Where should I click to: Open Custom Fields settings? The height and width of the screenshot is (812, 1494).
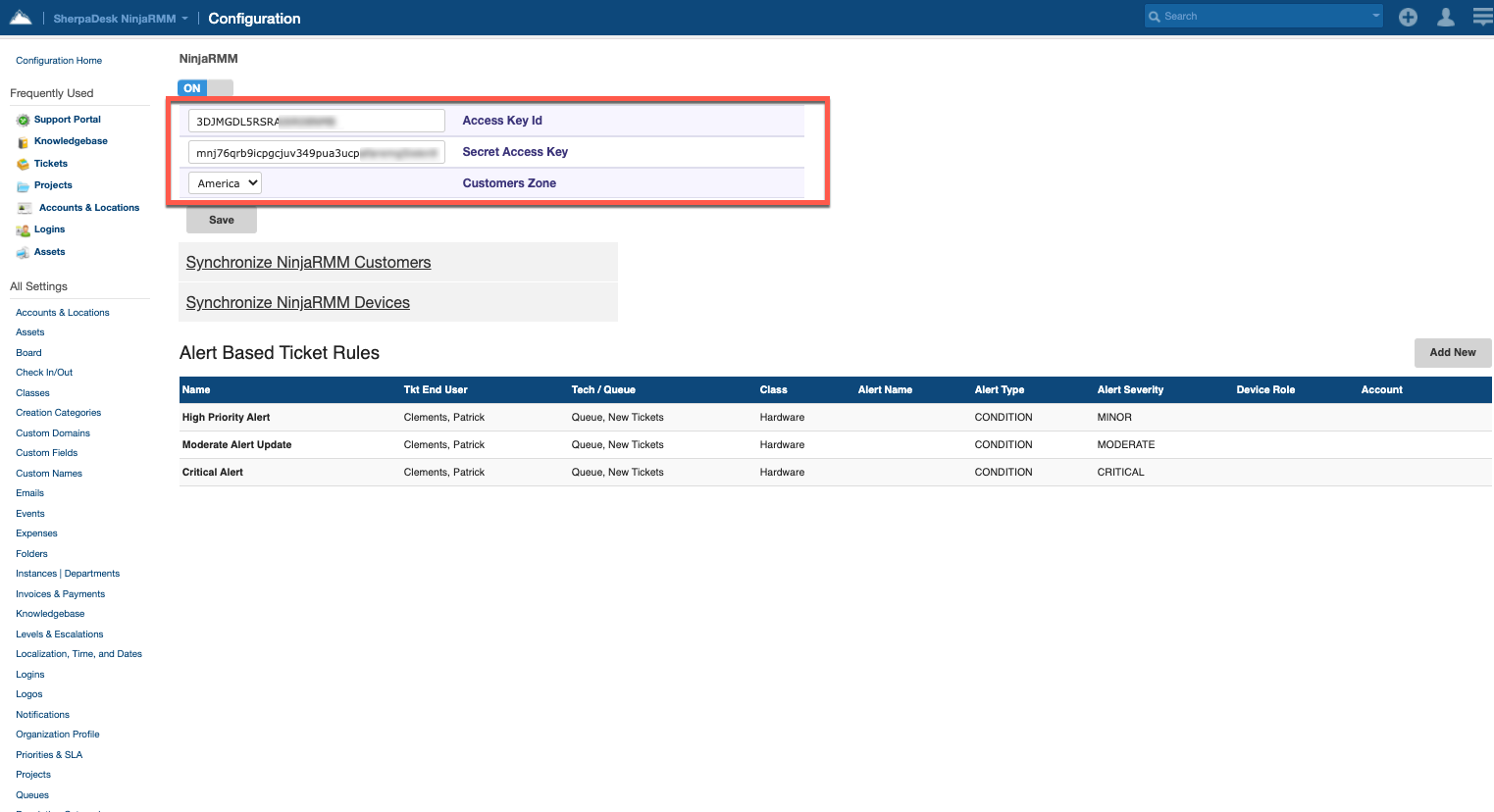click(x=46, y=453)
